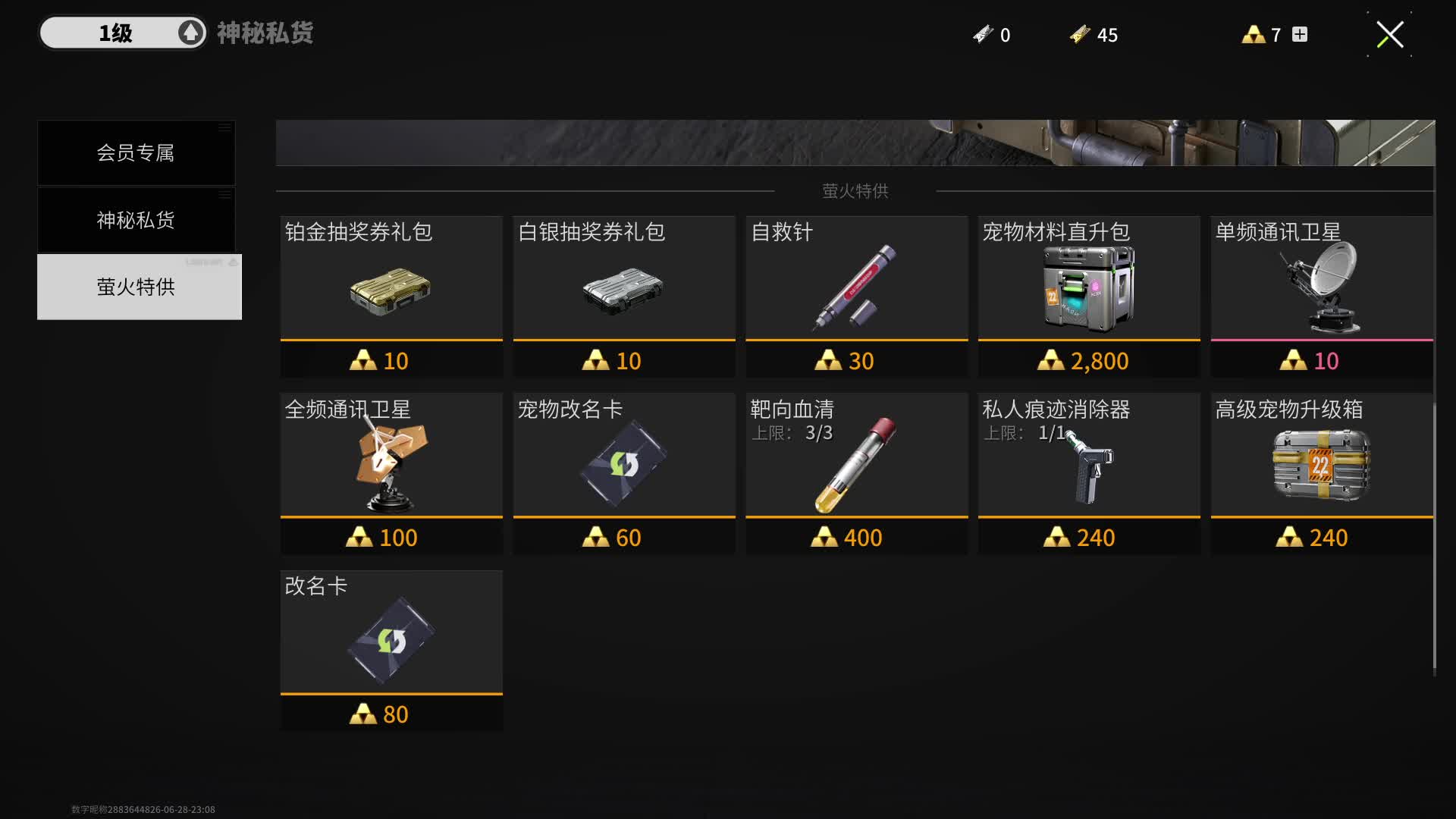Image resolution: width=1456 pixels, height=819 pixels.
Task: Pick the 单频通讯卫星 satellite dish item
Action: tap(1322, 288)
